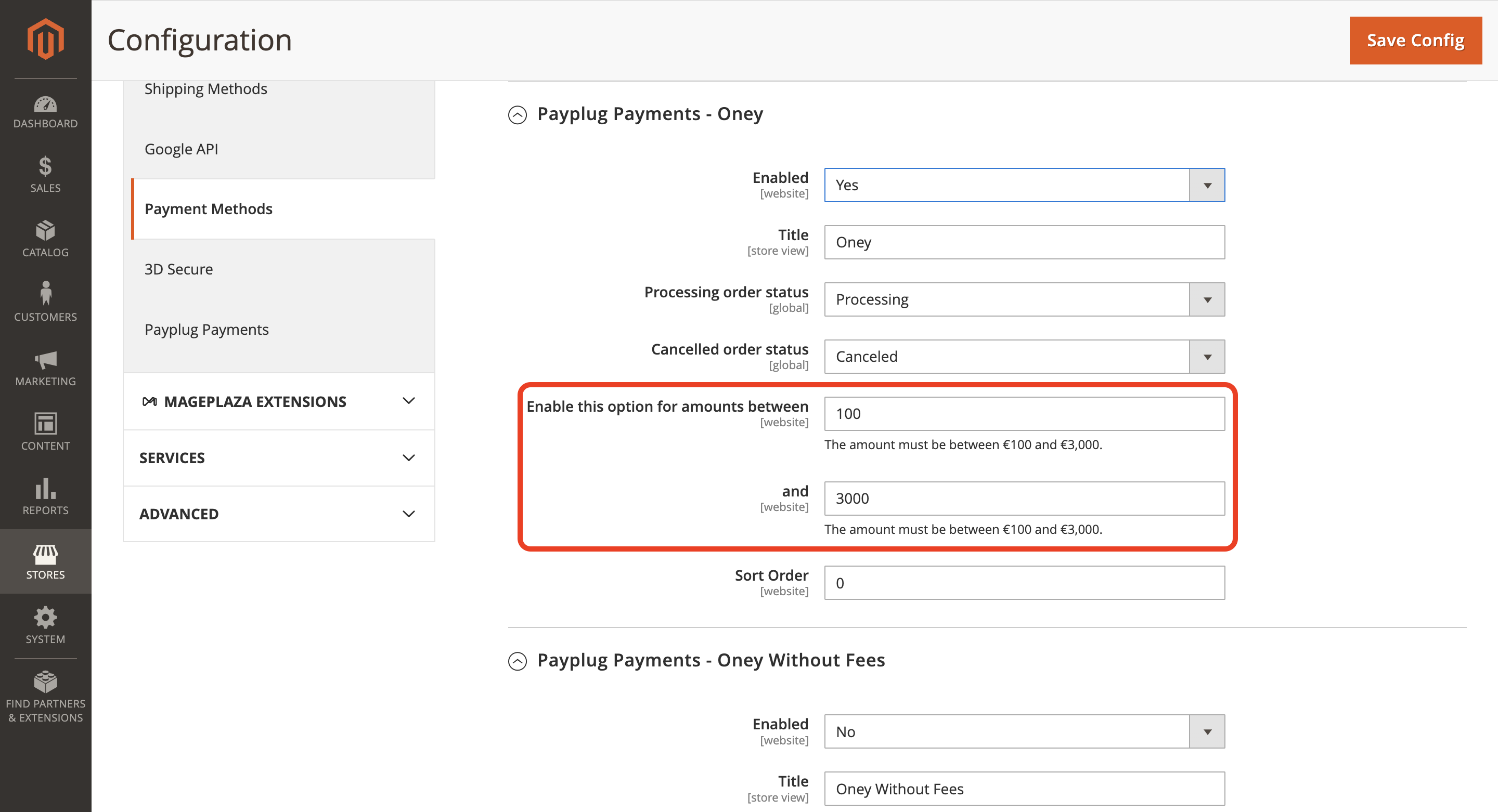Click the Save Config button
This screenshot has width=1498, height=812.
pyautogui.click(x=1415, y=40)
